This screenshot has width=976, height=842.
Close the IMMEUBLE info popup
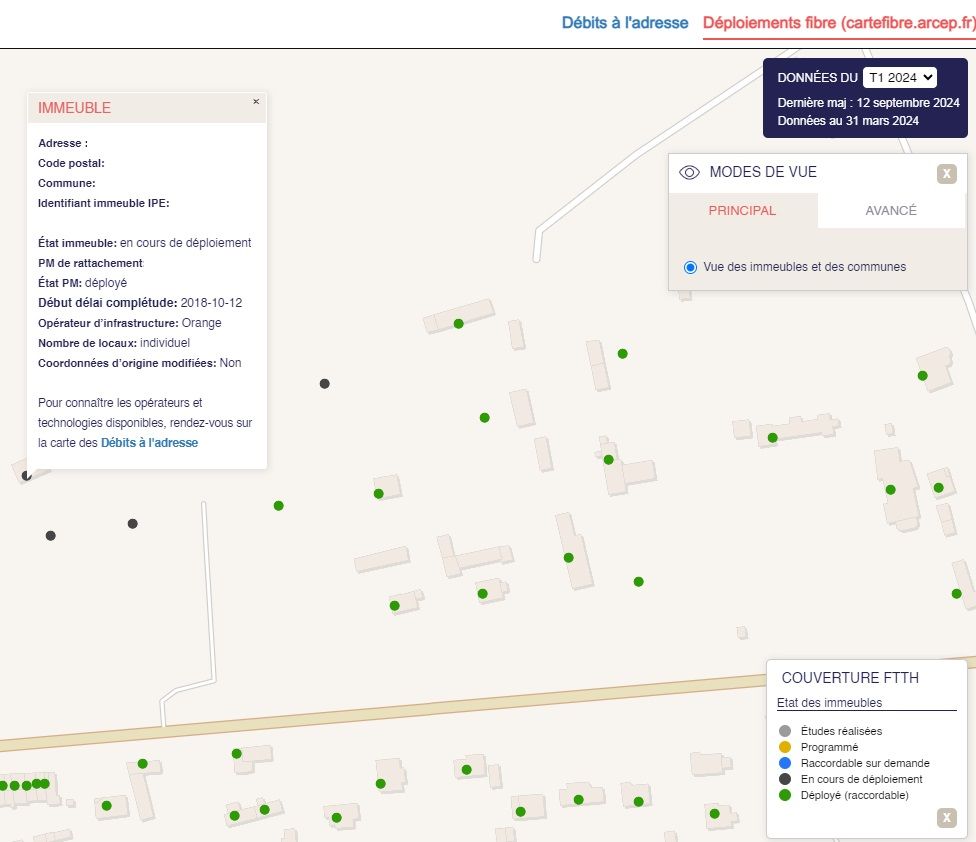(256, 101)
